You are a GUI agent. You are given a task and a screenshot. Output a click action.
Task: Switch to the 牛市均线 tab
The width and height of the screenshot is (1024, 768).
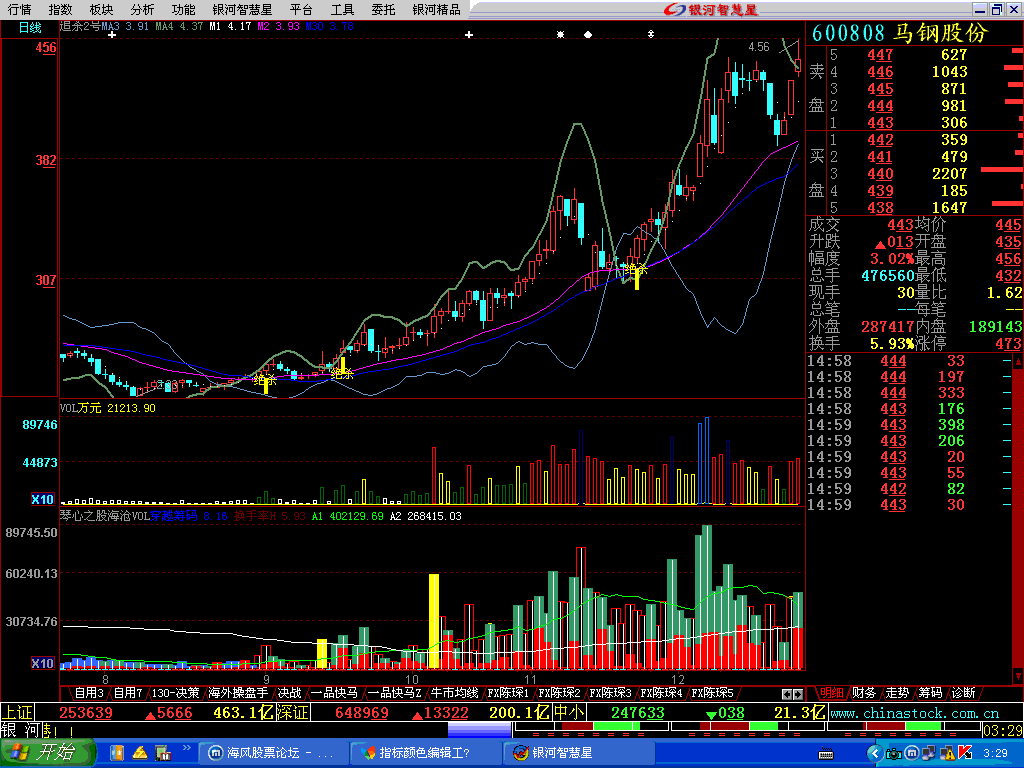point(455,693)
